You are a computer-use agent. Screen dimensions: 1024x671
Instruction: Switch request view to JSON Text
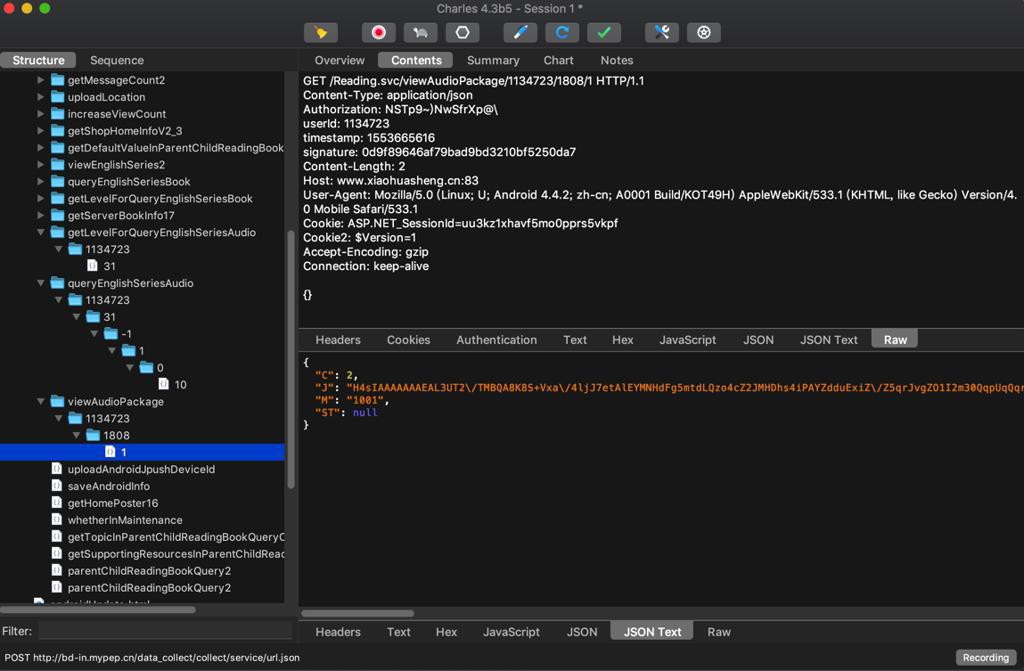[829, 340]
